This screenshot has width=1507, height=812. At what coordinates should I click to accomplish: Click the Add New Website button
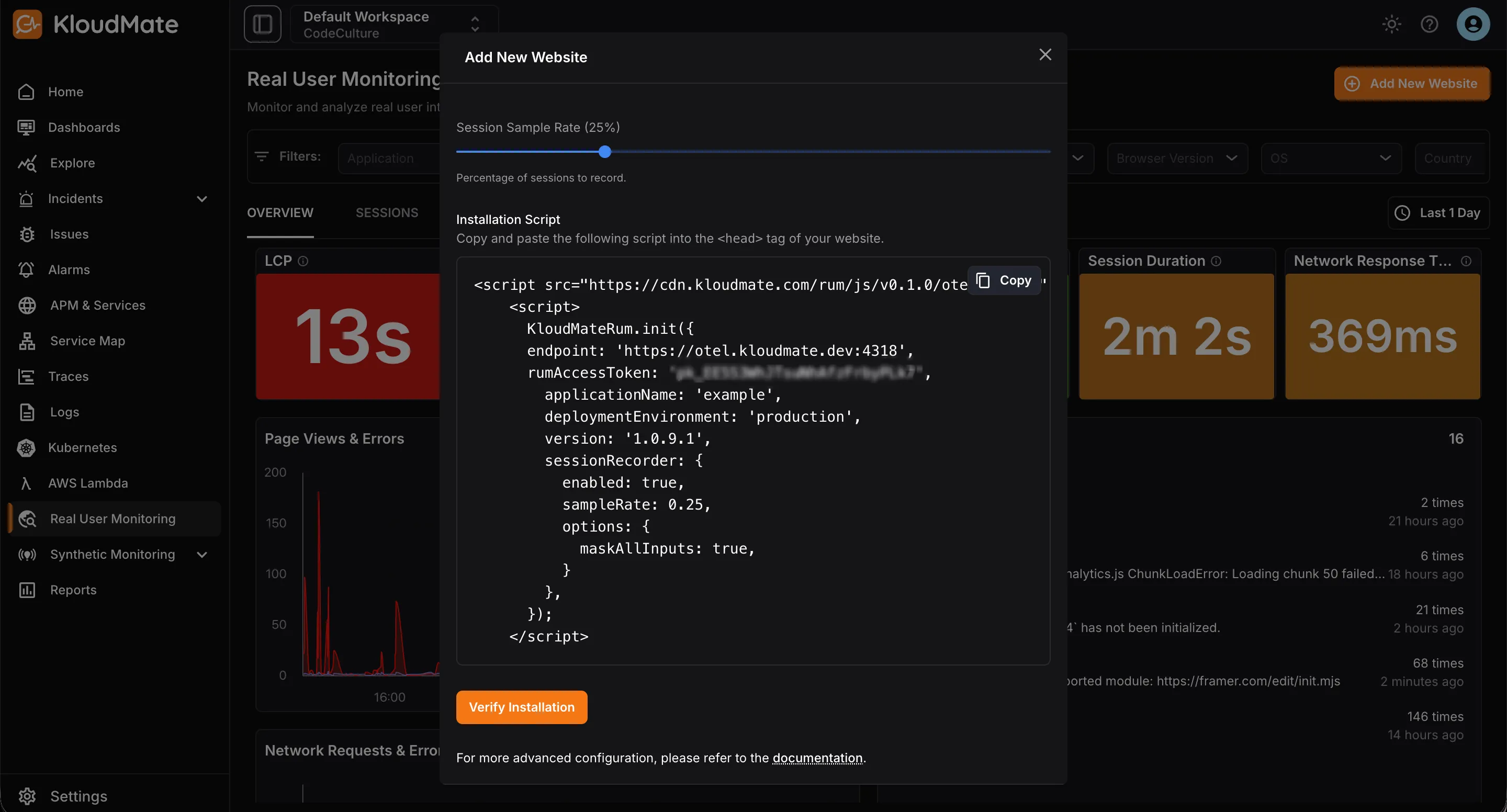[1412, 84]
